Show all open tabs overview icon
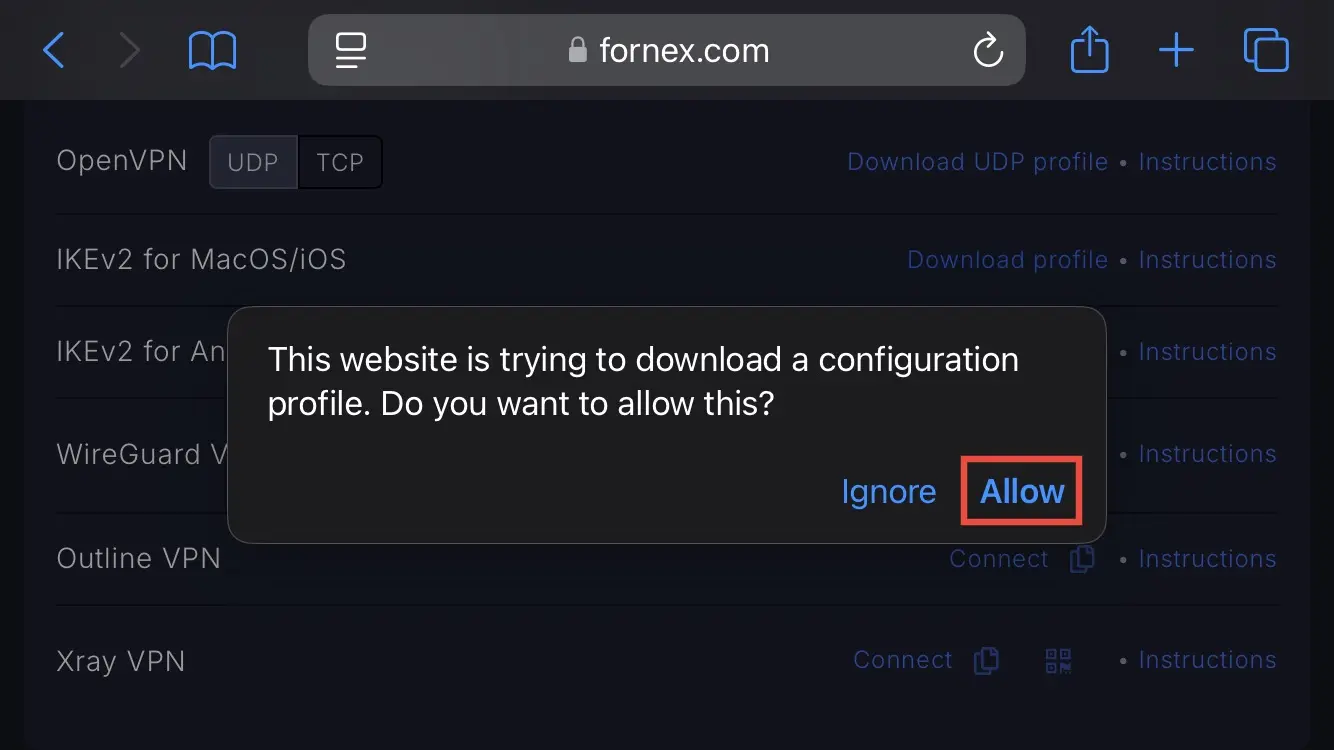 pos(1266,50)
